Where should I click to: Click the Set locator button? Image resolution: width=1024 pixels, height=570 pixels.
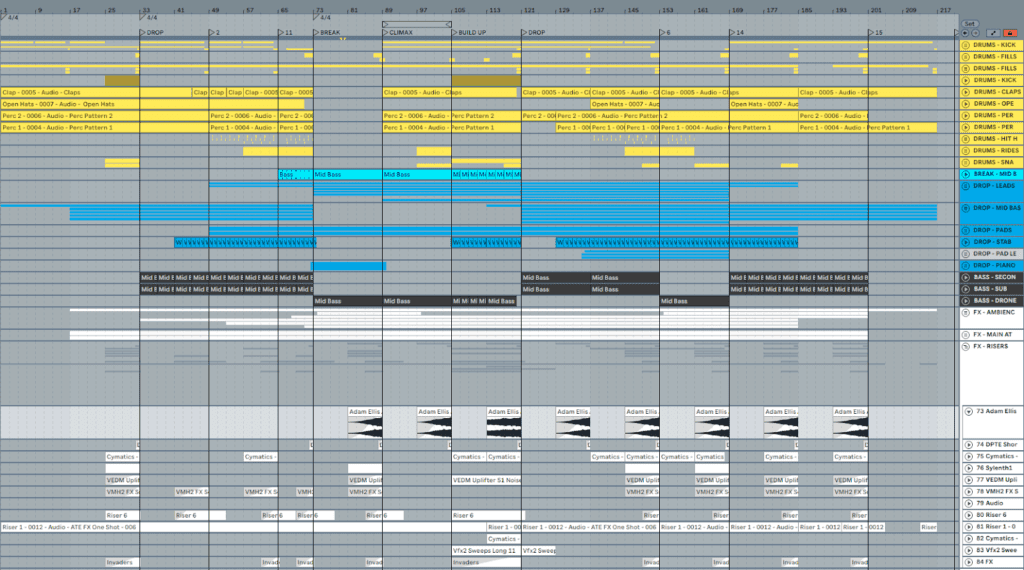pos(969,24)
